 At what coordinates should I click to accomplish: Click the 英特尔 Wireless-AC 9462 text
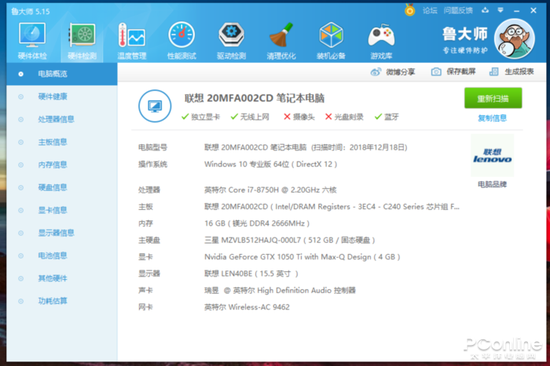tap(247, 307)
